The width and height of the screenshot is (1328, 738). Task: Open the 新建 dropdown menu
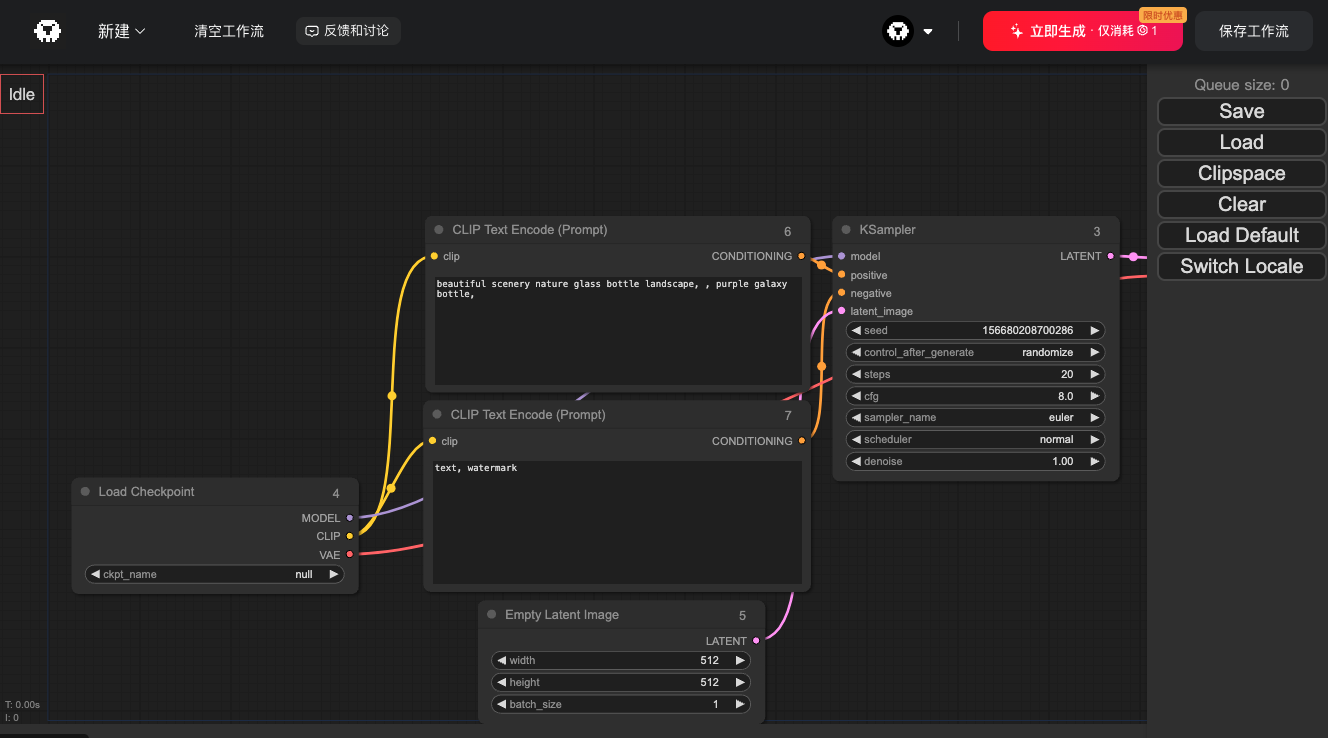[122, 31]
